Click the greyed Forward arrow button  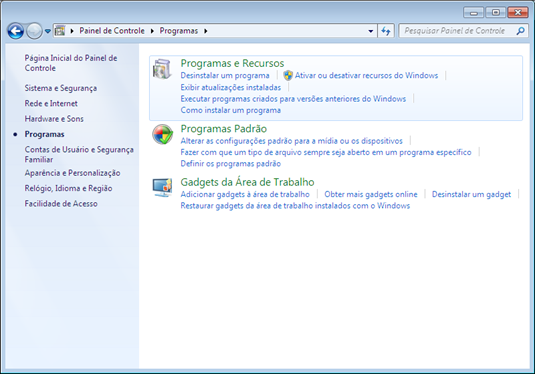(x=34, y=31)
